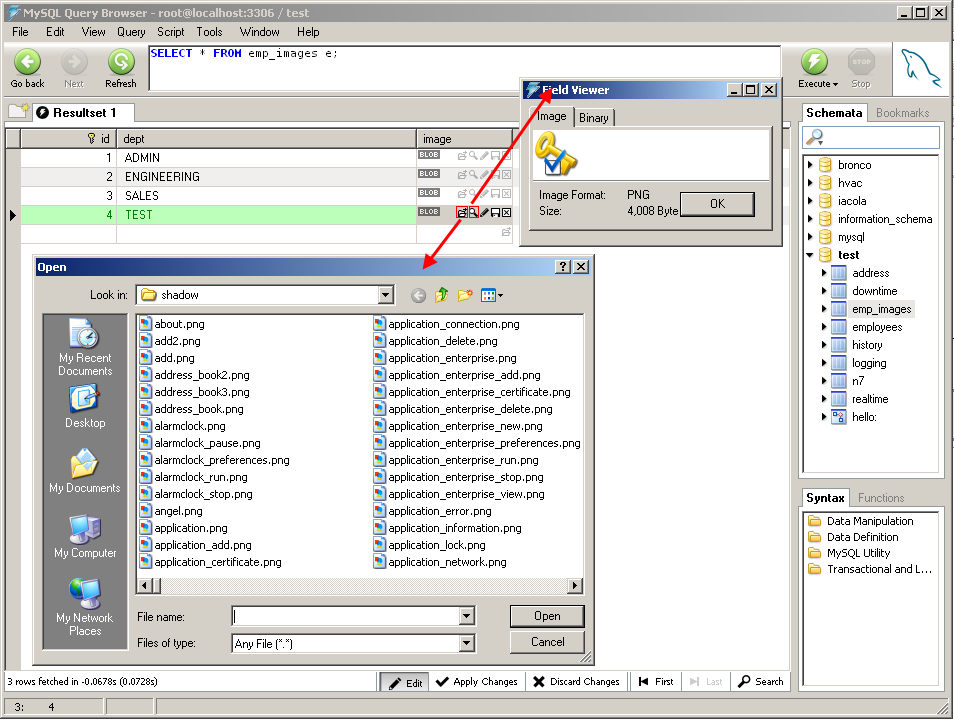Open the Look in folder dropdown
The height and width of the screenshot is (720, 954).
point(386,295)
